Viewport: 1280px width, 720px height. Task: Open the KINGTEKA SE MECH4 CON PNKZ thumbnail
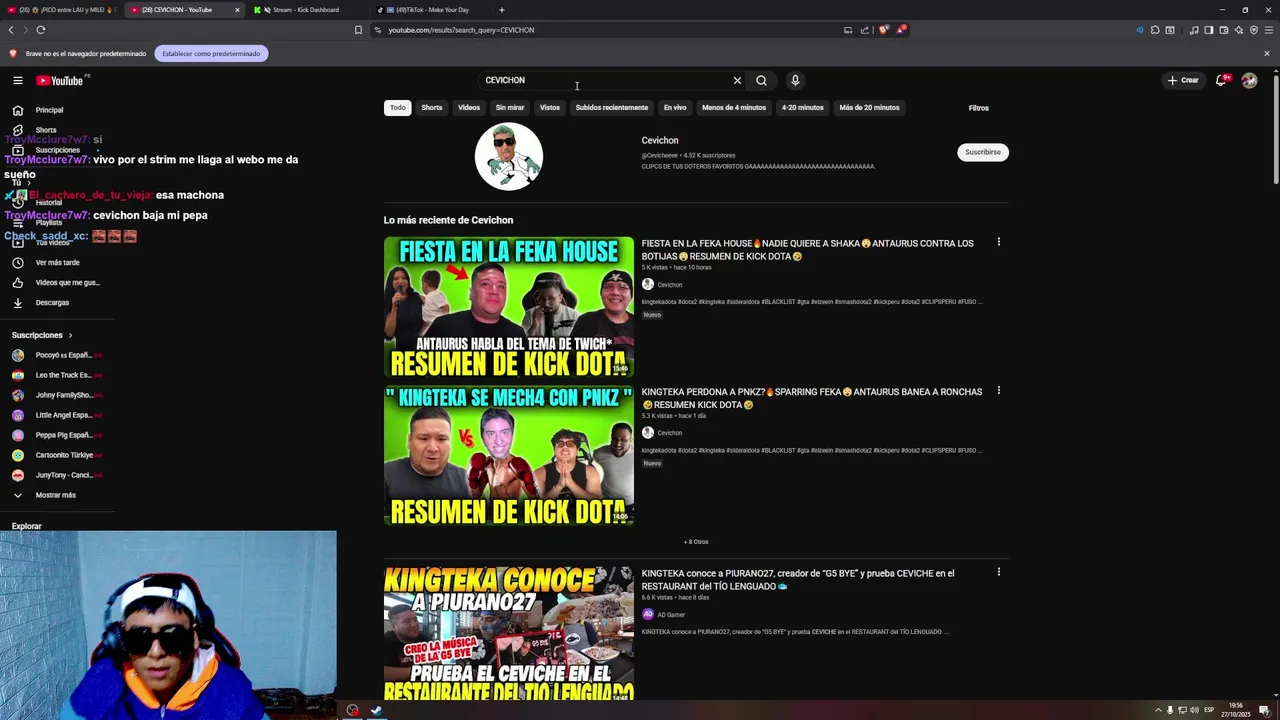(x=509, y=456)
